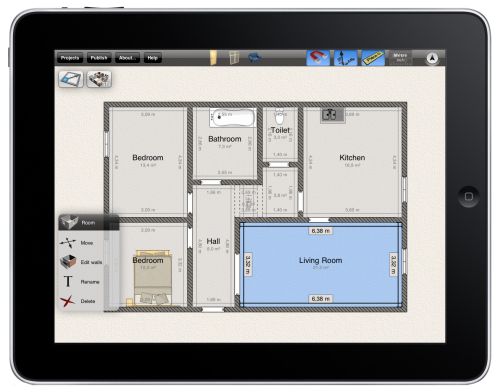Screen dimensions: 500x392
Task: Switch to 2D floor plan view
Action: click(x=71, y=79)
